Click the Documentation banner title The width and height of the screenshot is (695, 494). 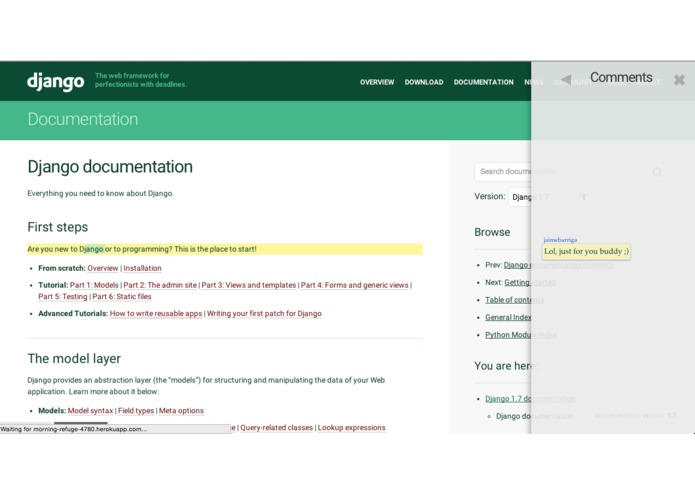pyautogui.click(x=83, y=120)
